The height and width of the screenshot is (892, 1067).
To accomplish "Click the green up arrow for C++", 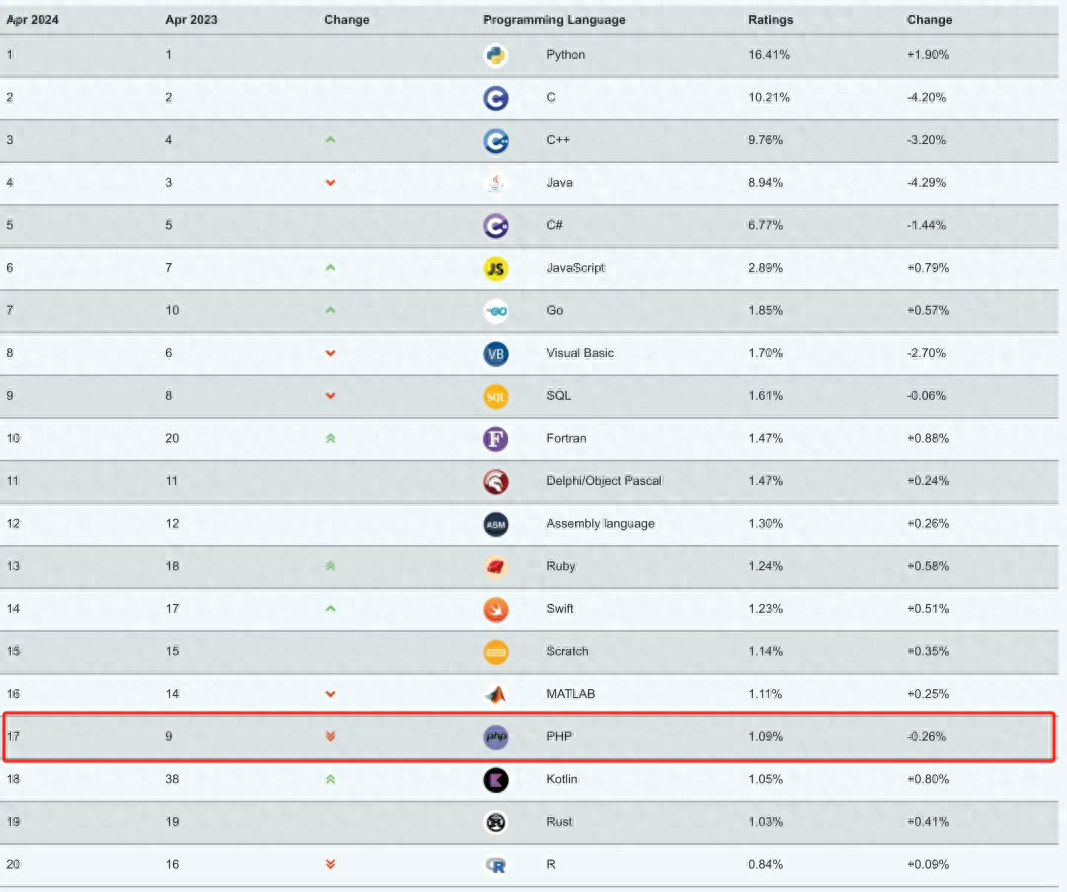I will point(330,140).
